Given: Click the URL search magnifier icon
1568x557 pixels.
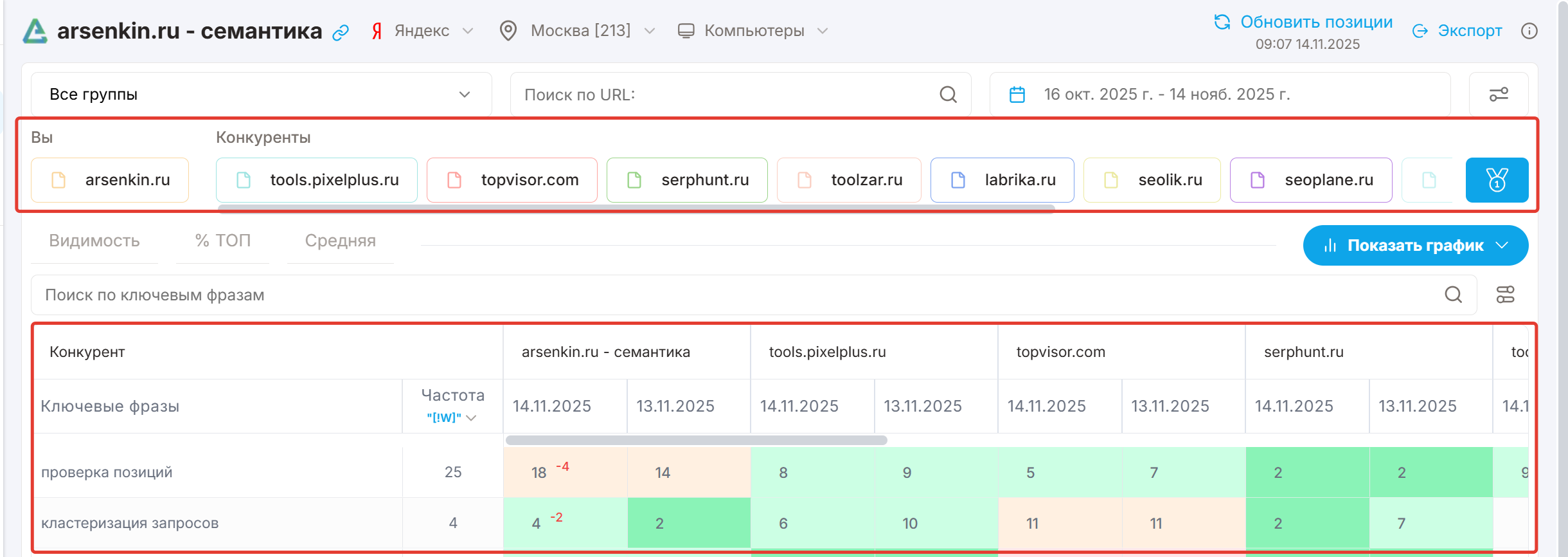Looking at the screenshot, I should pyautogui.click(x=948, y=95).
